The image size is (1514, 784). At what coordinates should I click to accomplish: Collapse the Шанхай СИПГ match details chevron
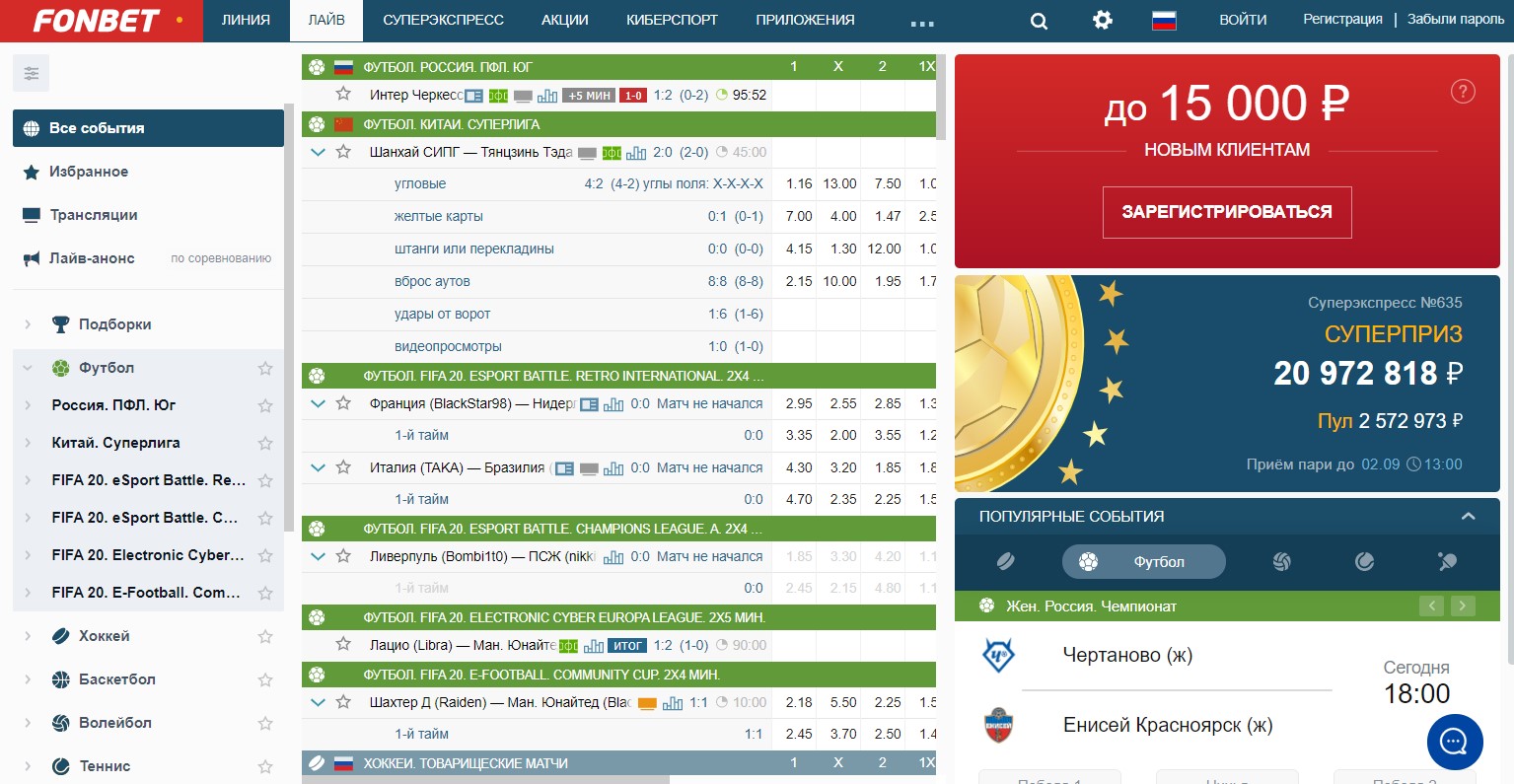(x=318, y=152)
